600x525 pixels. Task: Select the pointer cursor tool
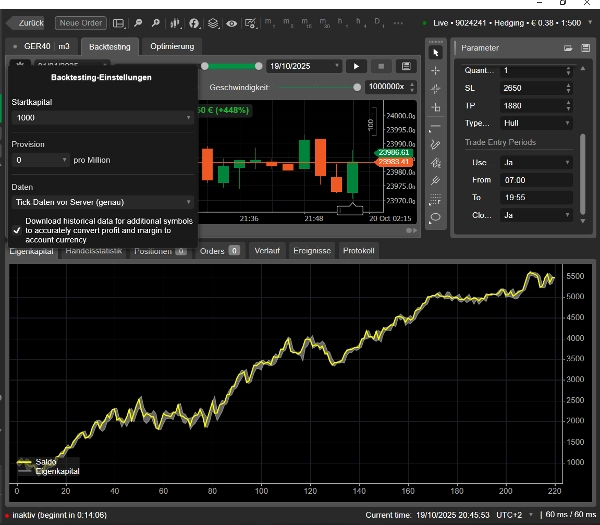coord(435,52)
